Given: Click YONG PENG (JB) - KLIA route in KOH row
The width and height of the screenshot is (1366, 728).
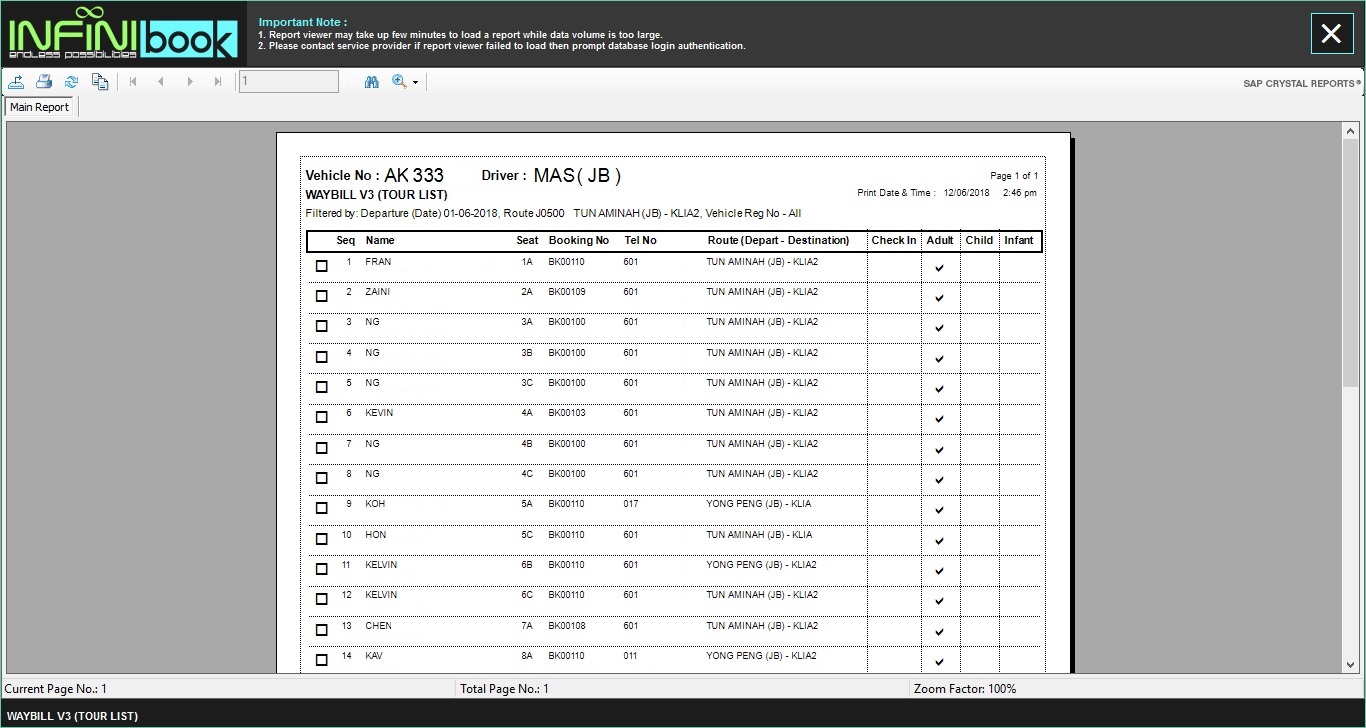Looking at the screenshot, I should pos(759,504).
